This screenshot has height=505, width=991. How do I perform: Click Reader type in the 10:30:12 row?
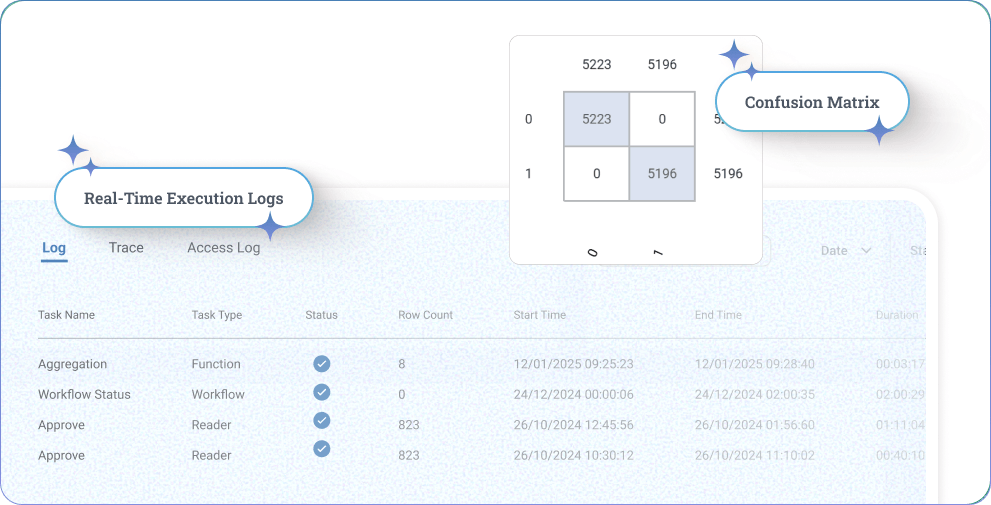tap(212, 455)
